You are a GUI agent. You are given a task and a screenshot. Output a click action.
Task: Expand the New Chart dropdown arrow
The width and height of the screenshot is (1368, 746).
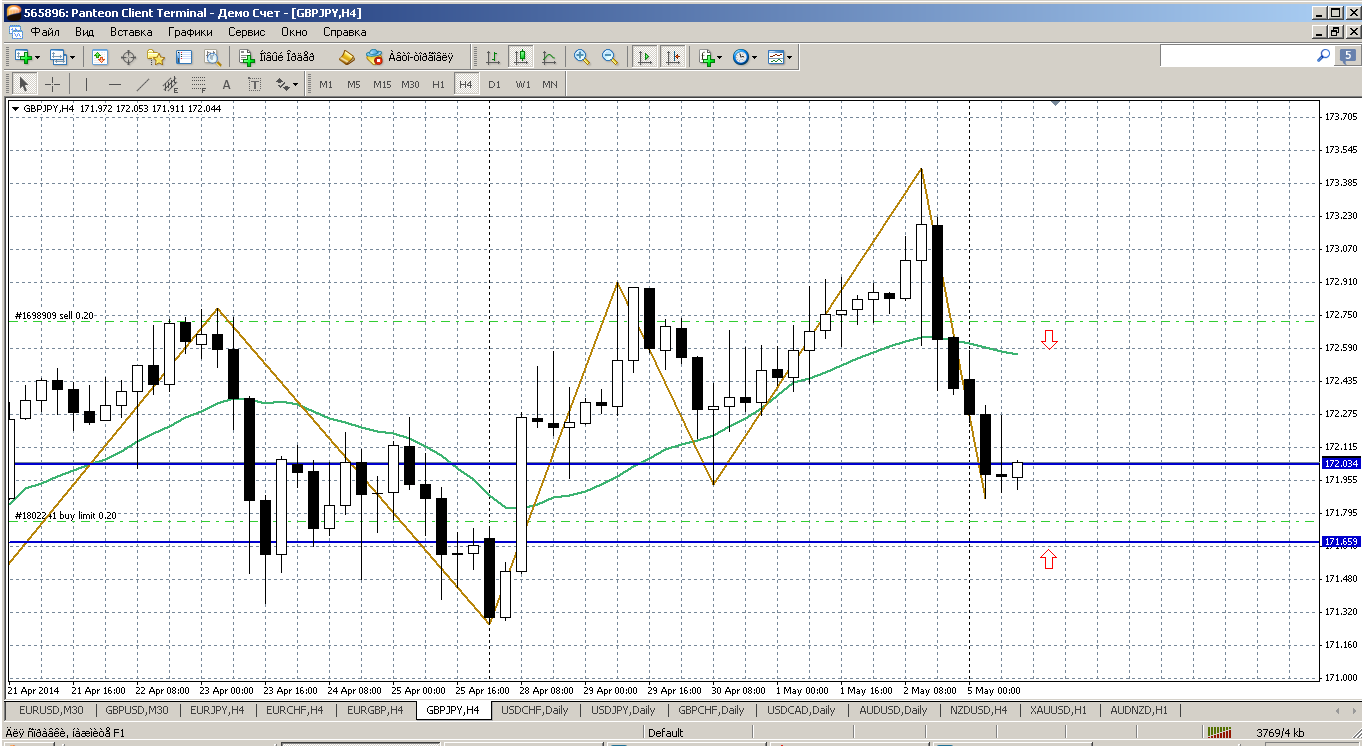point(38,57)
